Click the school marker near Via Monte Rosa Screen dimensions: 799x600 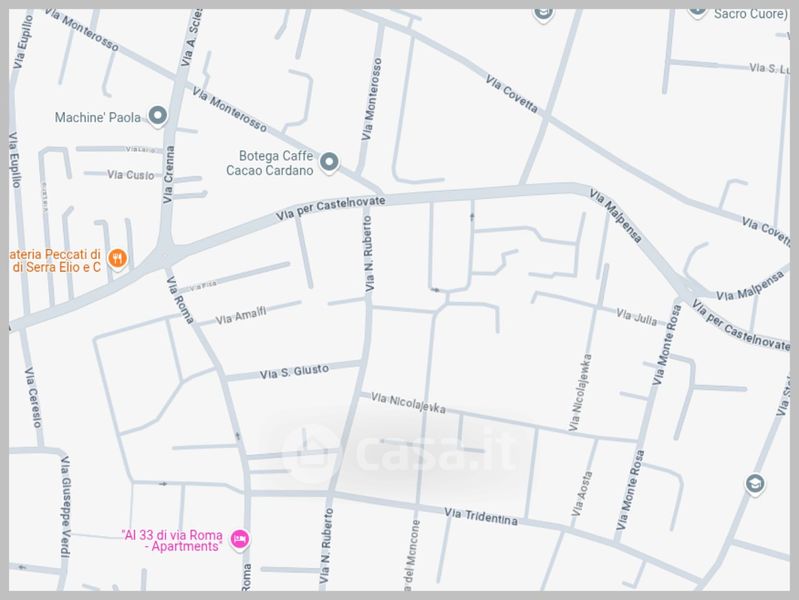click(x=755, y=484)
